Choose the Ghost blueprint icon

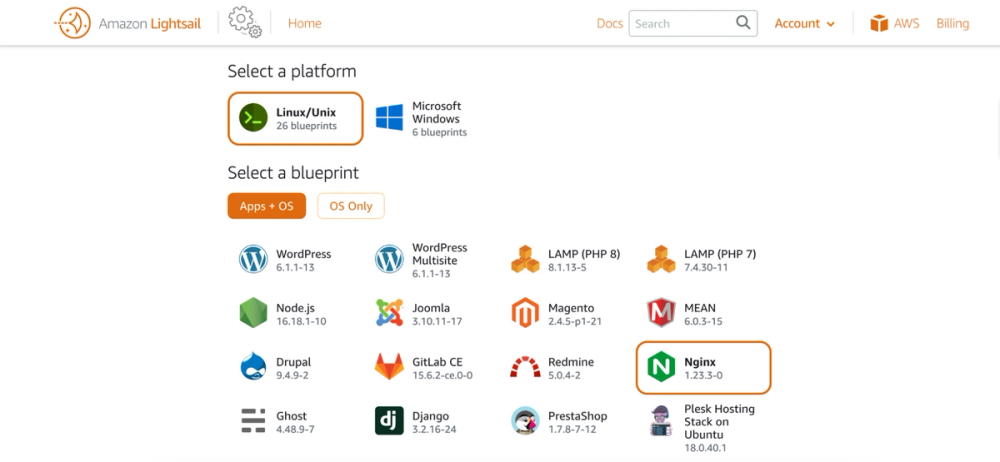[253, 421]
